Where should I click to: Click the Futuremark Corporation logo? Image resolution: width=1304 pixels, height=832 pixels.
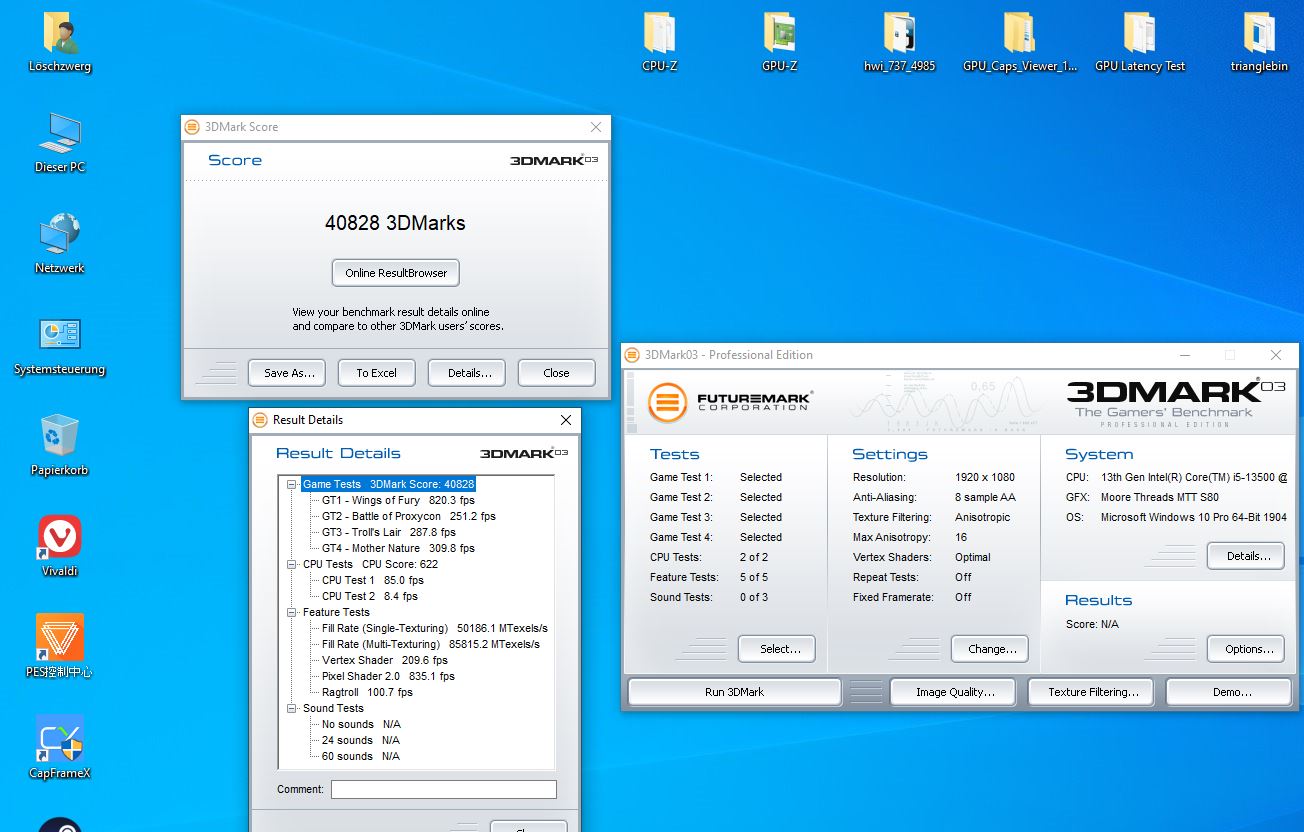(x=729, y=402)
